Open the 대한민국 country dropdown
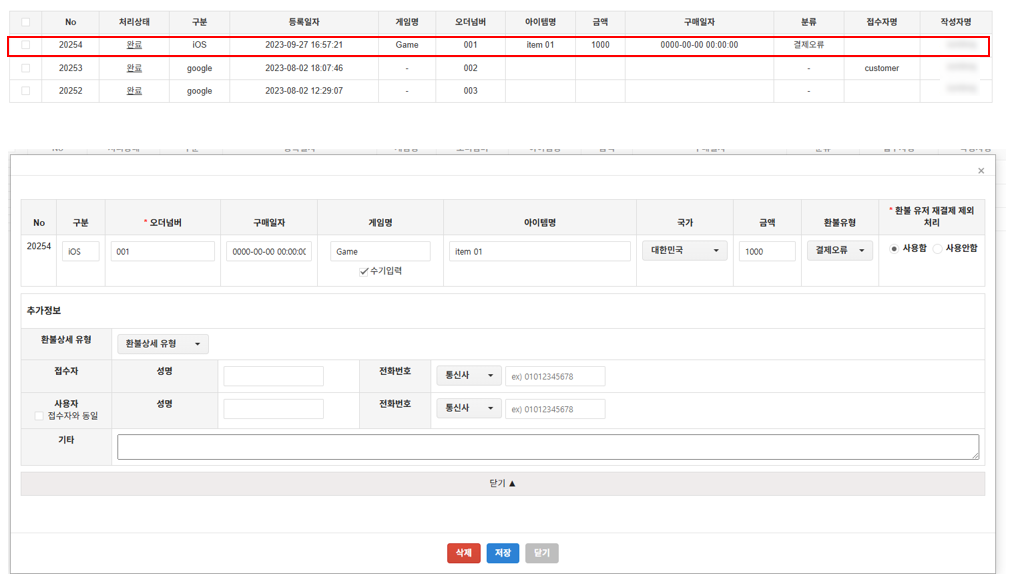 (684, 251)
